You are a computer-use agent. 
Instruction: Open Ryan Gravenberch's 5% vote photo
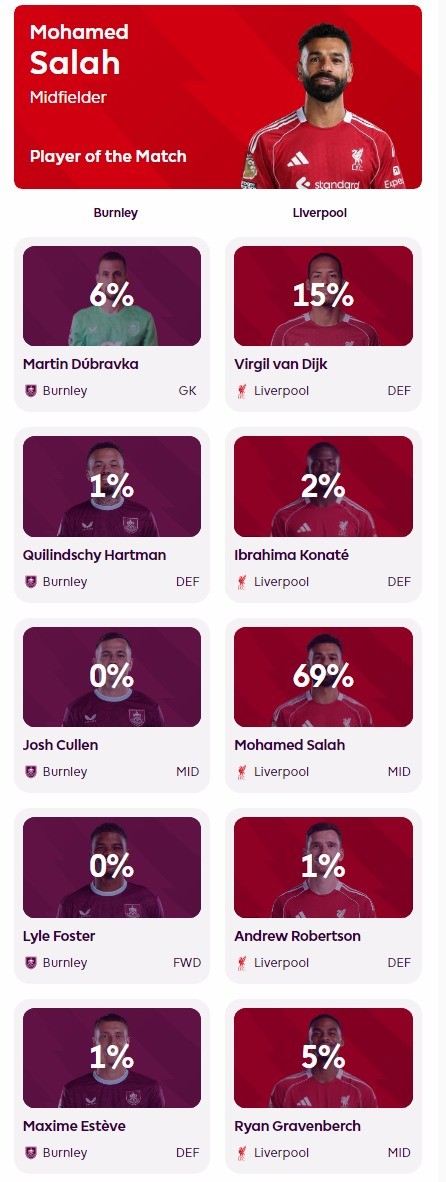[x=323, y=1058]
